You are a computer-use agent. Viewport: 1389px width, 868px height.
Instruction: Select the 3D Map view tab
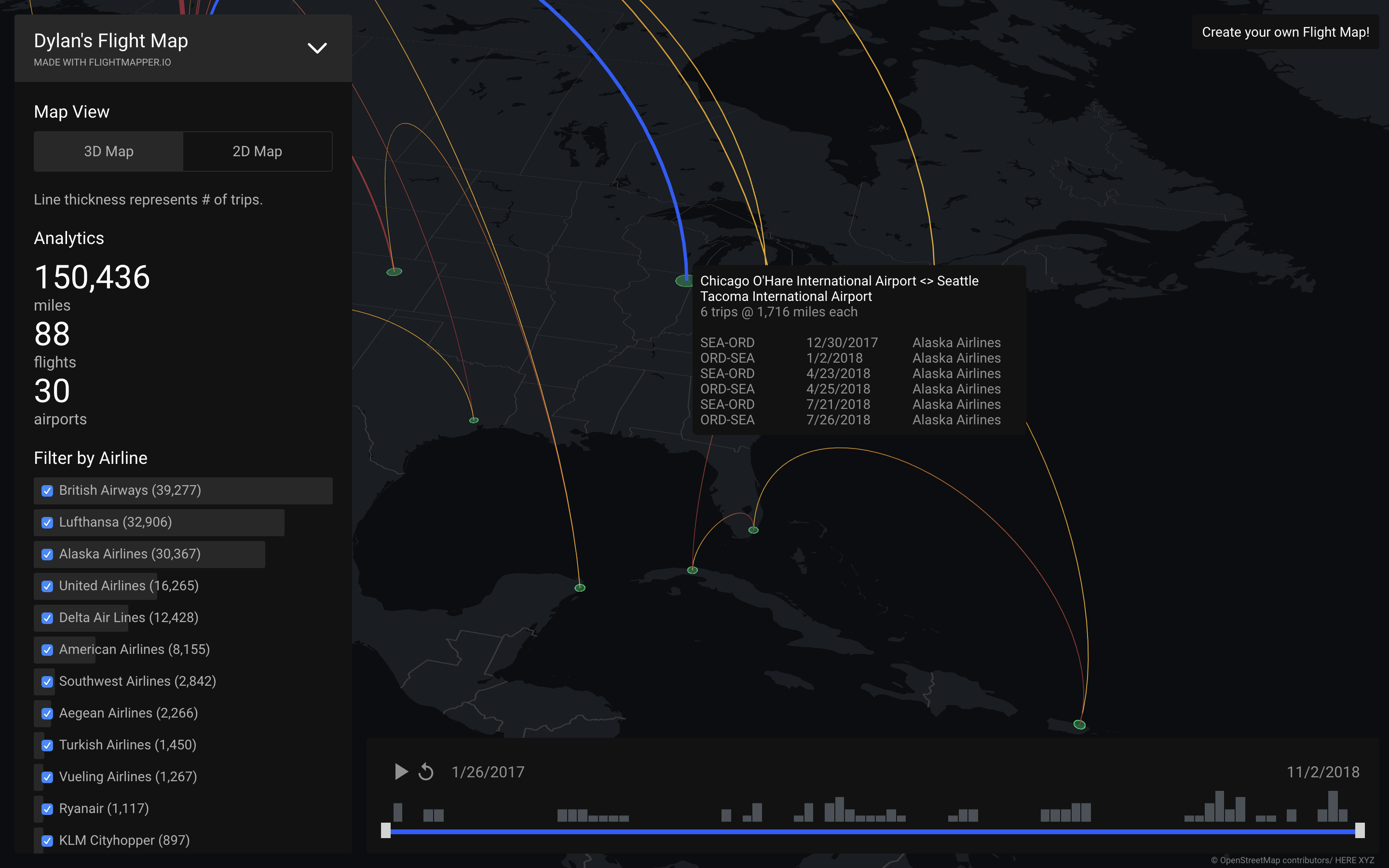[109, 151]
